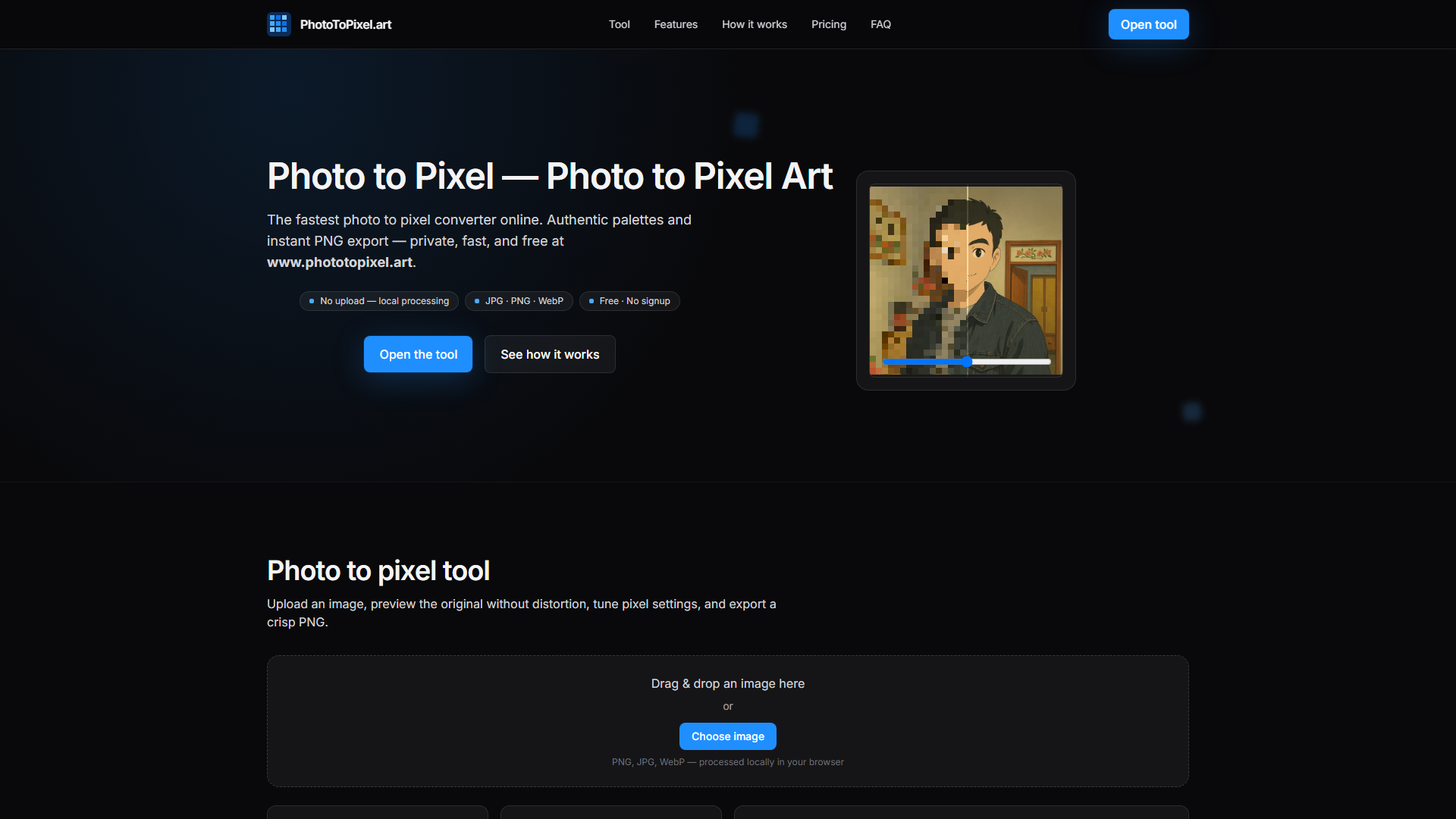Select How it works in navigation
The height and width of the screenshot is (819, 1456).
click(755, 24)
